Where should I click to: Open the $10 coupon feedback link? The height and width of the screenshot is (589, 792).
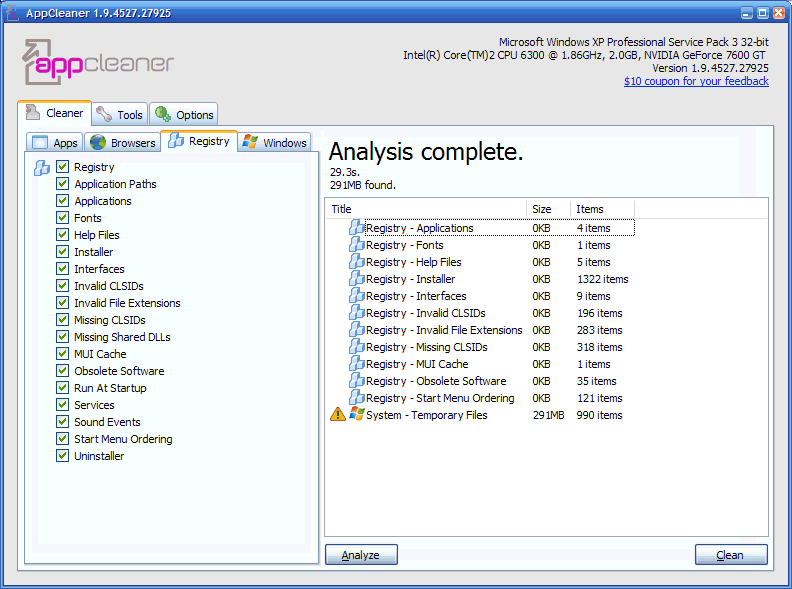point(696,81)
